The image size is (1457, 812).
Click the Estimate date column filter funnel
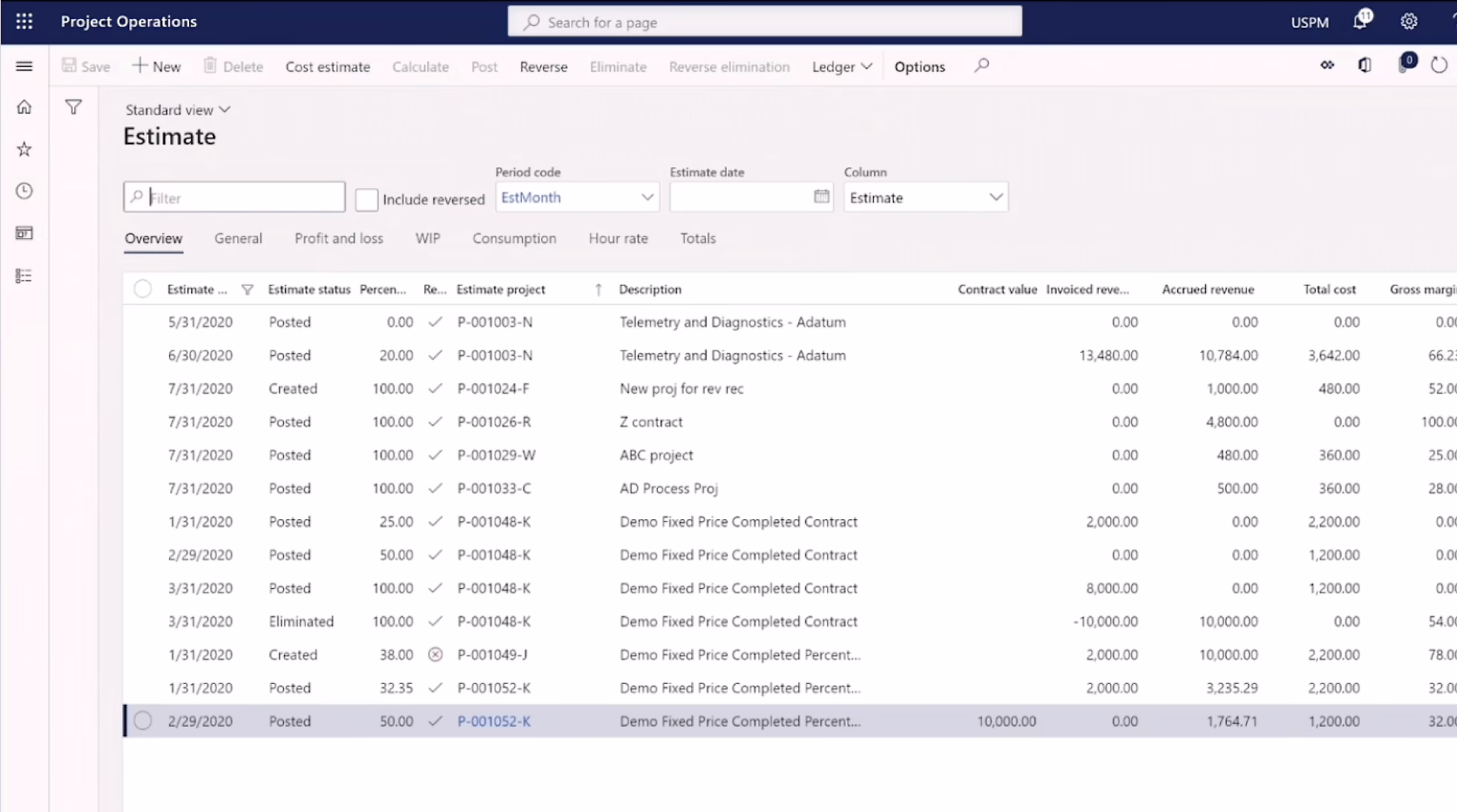[x=247, y=289]
